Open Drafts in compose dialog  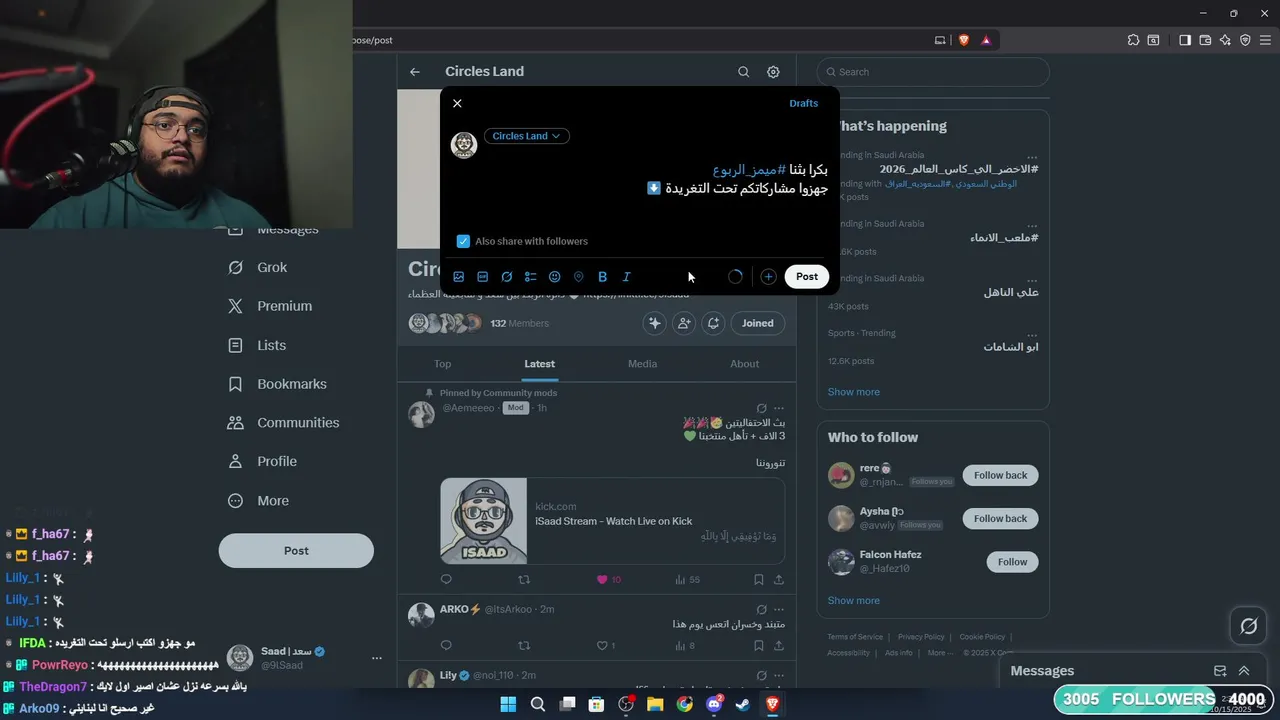click(x=803, y=103)
